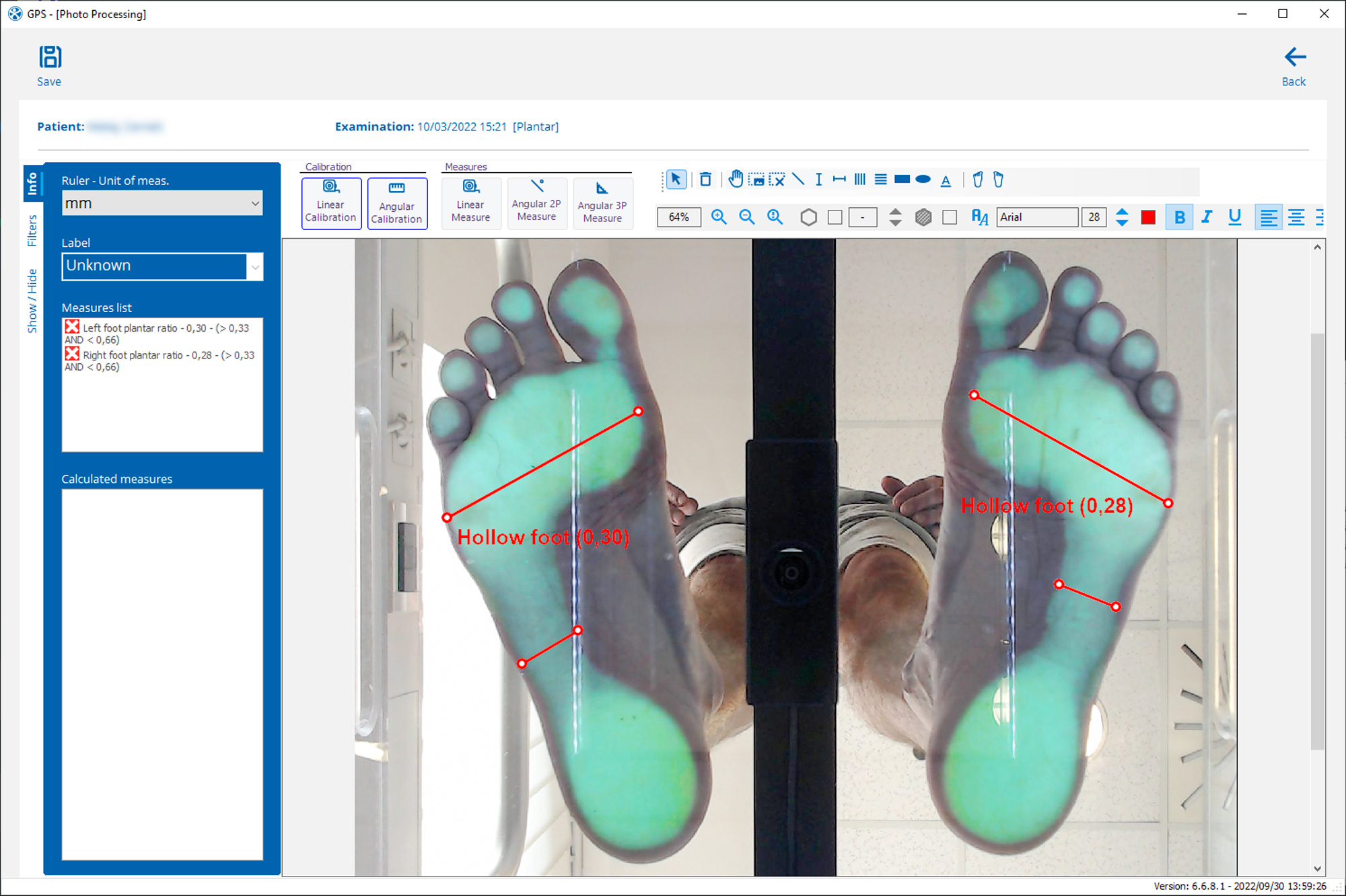Click the trash delete icon
This screenshot has width=1346, height=896.
(705, 180)
